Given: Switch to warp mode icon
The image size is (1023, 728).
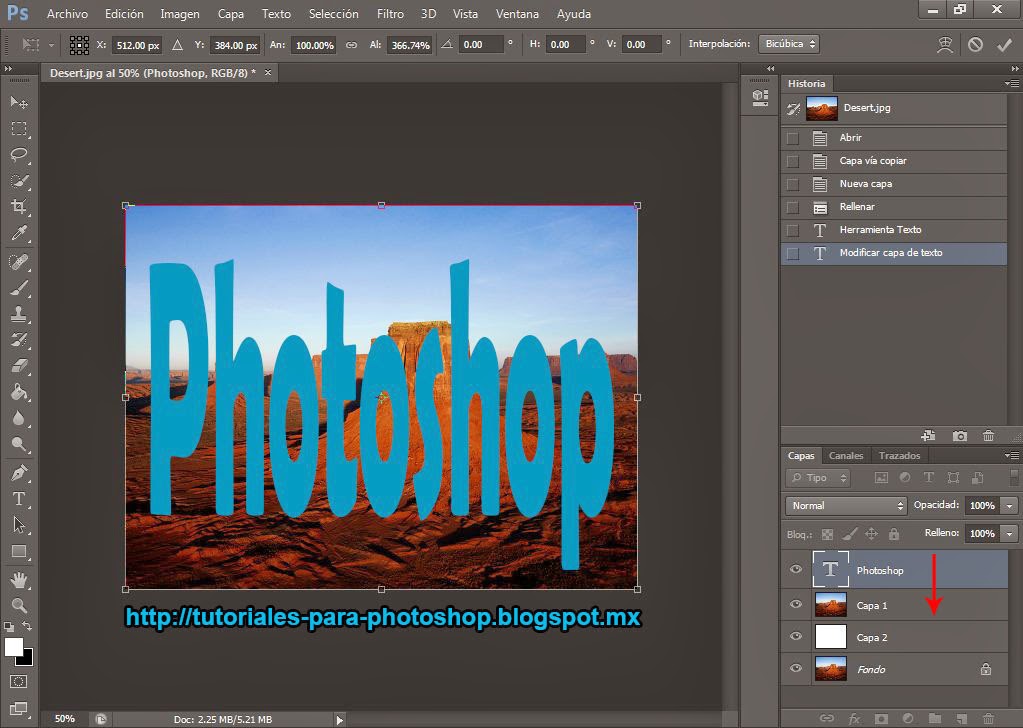Looking at the screenshot, I should pos(945,44).
